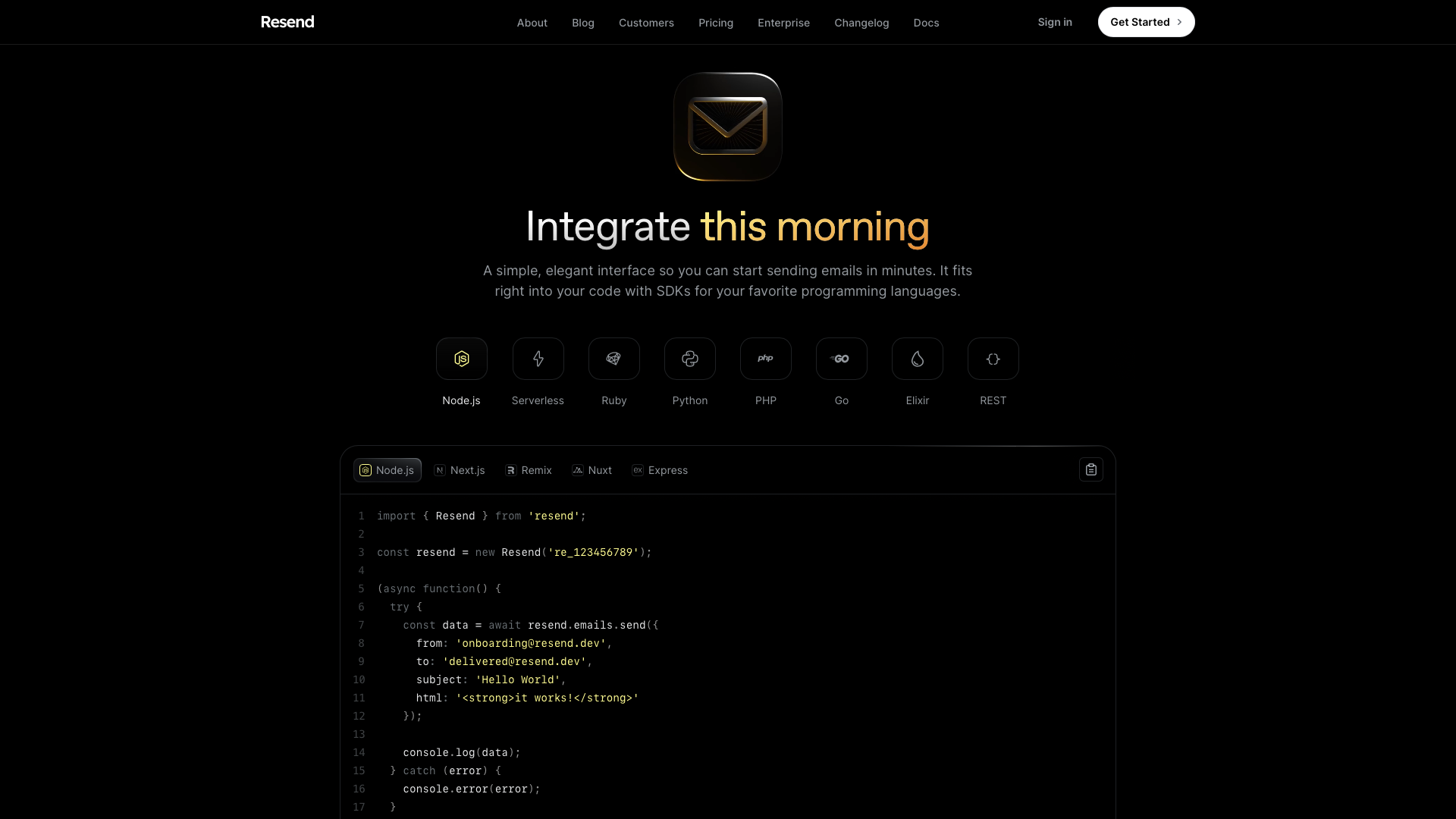This screenshot has width=1456, height=819.
Task: Select the Node.js SDK icon
Action: 461,359
